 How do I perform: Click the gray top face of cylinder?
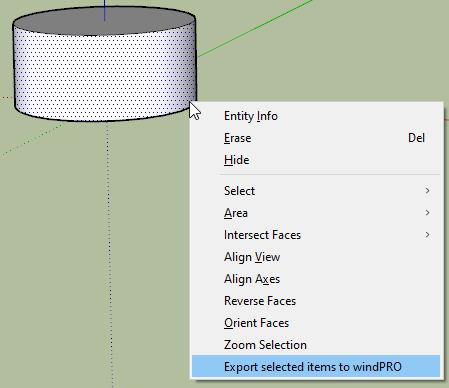coord(104,21)
